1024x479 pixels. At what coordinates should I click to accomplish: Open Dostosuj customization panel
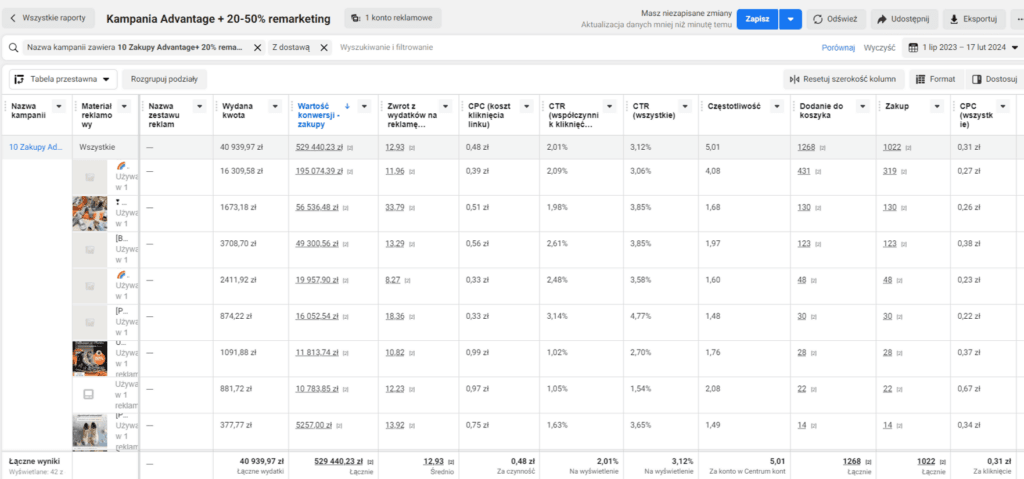(994, 79)
